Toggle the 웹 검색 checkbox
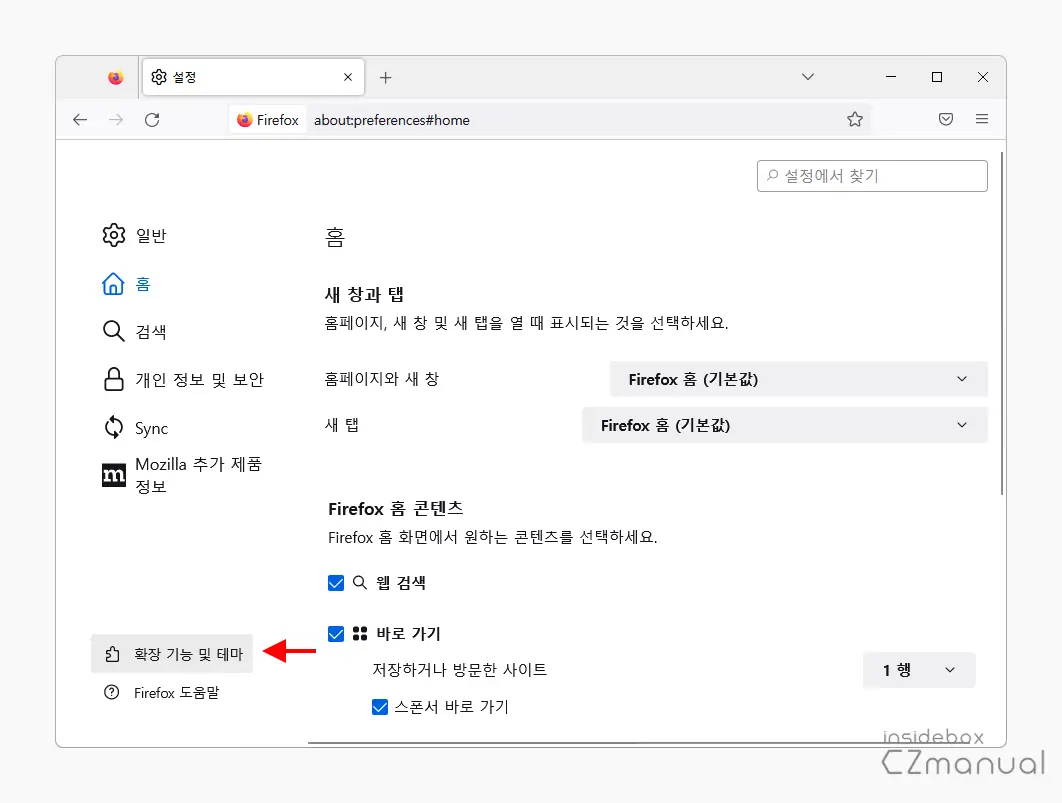Viewport: 1062px width, 803px height. pos(336,583)
